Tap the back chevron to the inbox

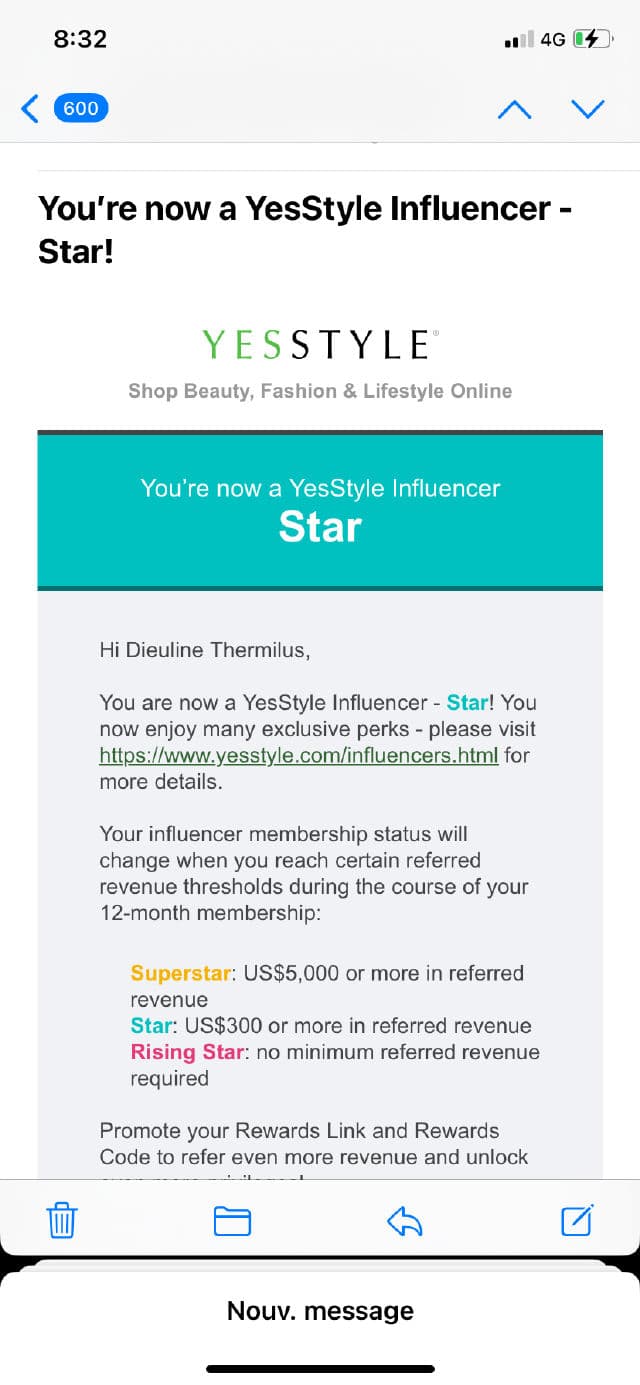pos(30,108)
